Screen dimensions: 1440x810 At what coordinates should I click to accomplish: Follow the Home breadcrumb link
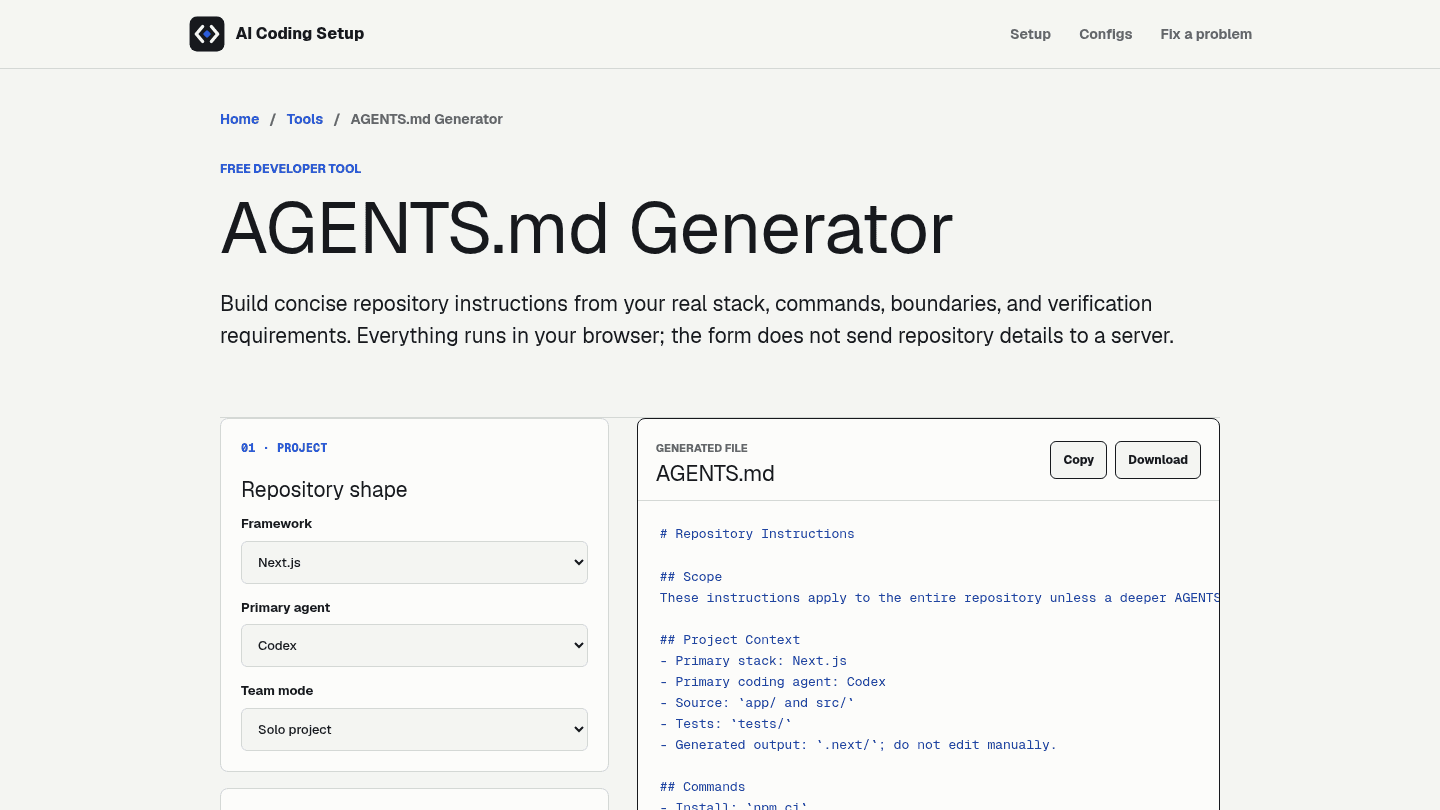pyautogui.click(x=240, y=119)
